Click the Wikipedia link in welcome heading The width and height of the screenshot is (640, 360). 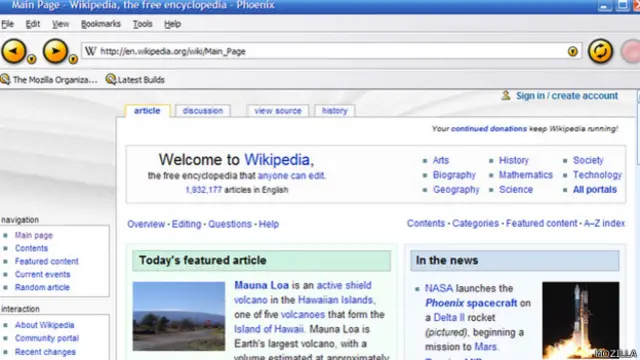[277, 160]
